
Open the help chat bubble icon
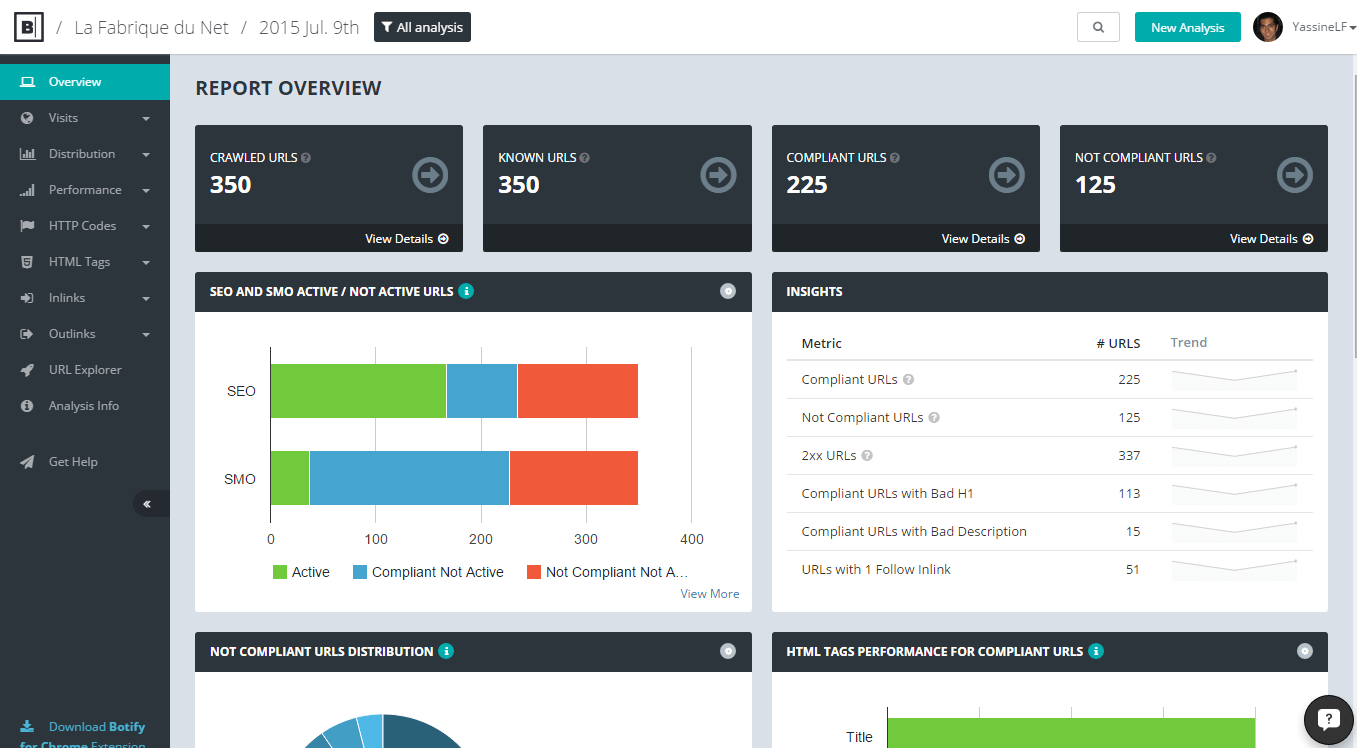[1328, 718]
